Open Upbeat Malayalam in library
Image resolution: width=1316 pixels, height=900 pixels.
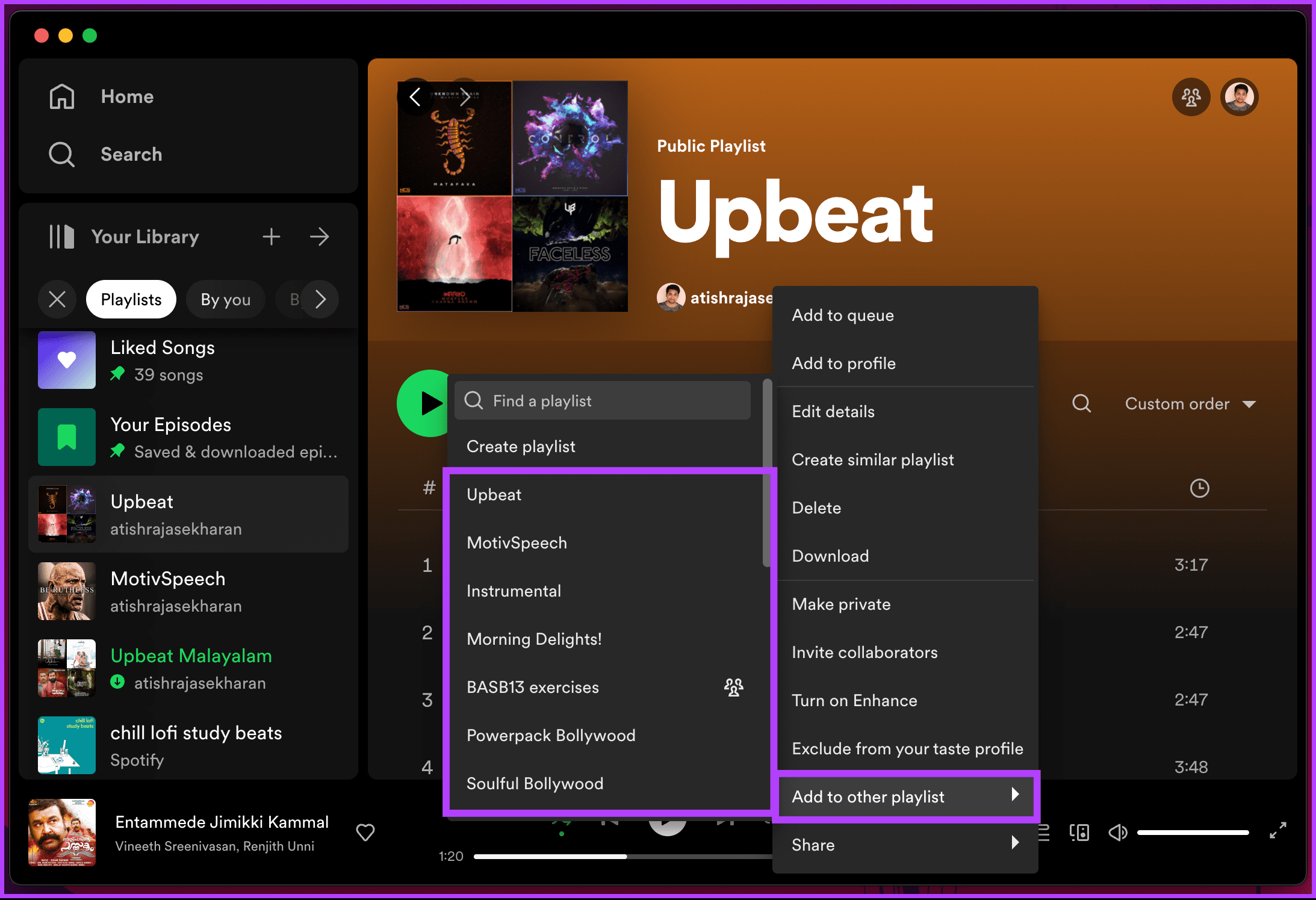tap(188, 668)
